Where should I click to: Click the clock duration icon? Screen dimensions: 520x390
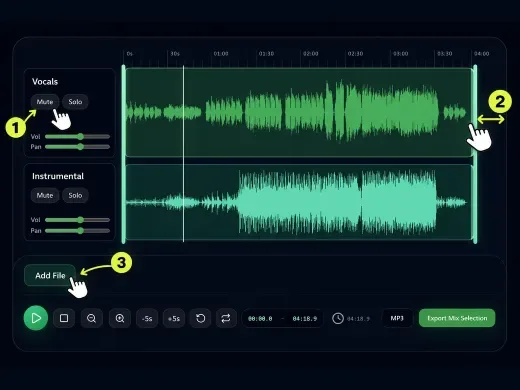coord(338,318)
